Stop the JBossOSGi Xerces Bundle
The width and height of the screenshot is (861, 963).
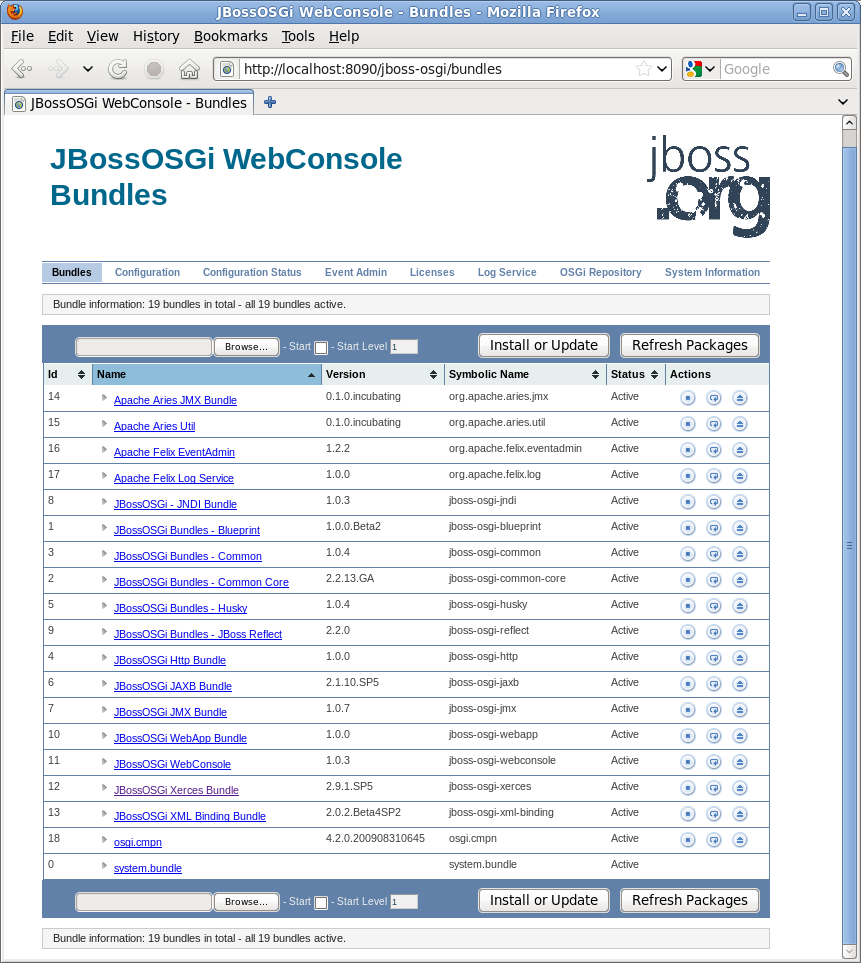[x=688, y=788]
